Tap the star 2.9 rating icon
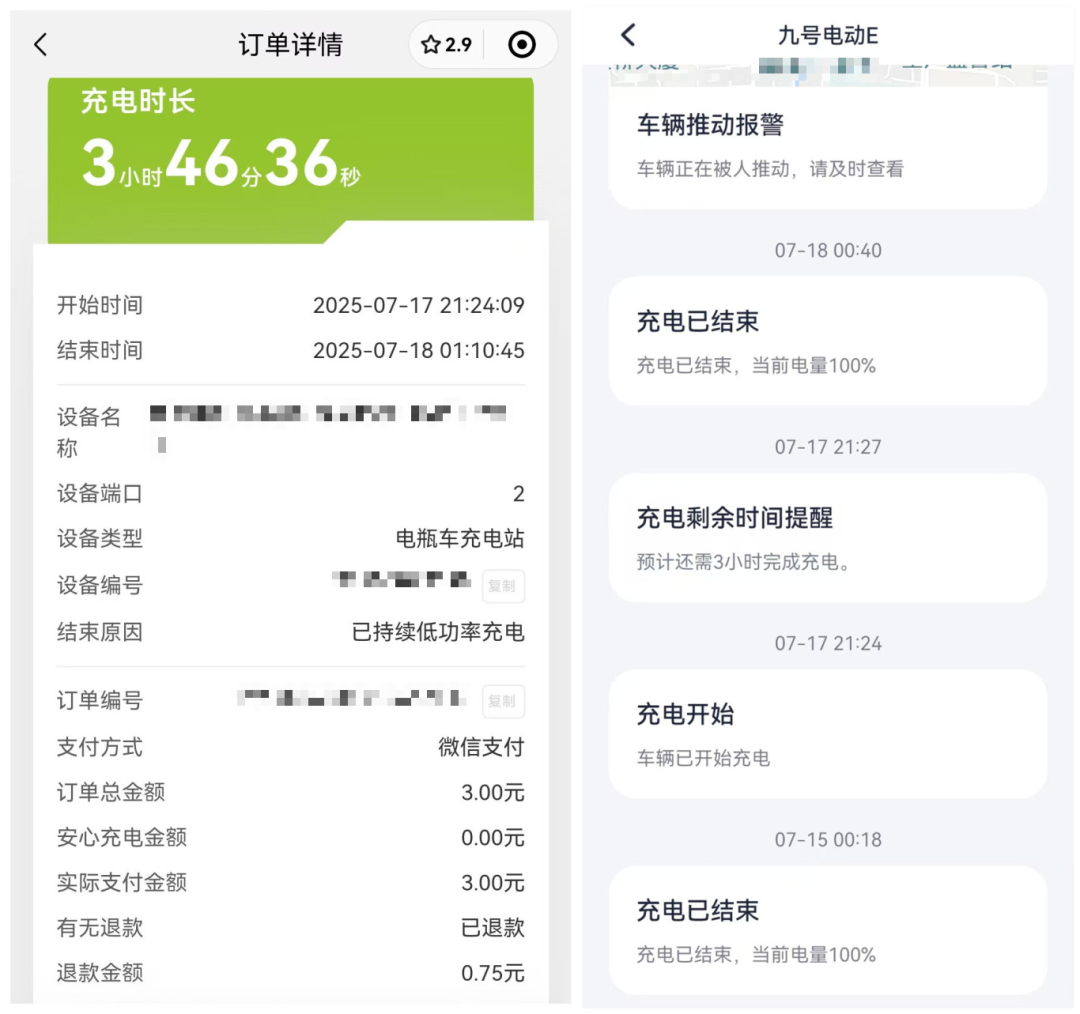The image size is (1080, 1014). [x=447, y=45]
